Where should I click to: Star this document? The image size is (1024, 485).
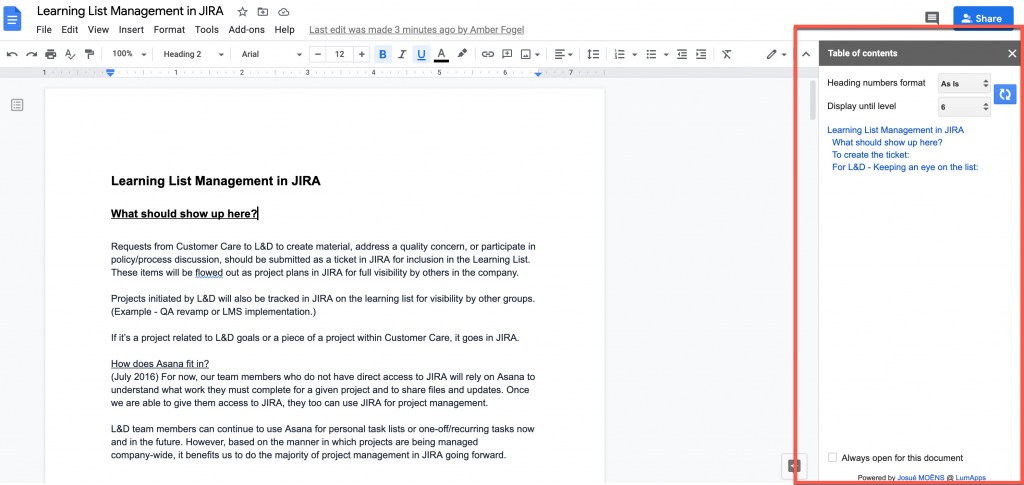tap(242, 12)
